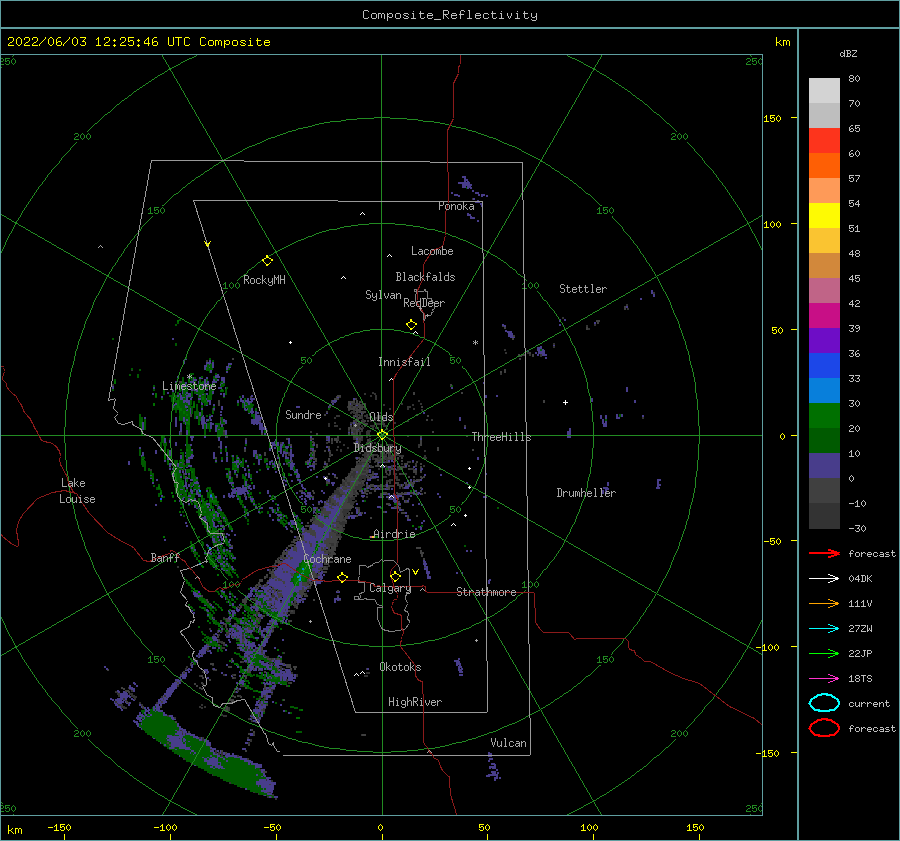Image resolution: width=900 pixels, height=841 pixels.
Task: Select the magenta 39–42 dBZ swatch
Action: pyautogui.click(x=824, y=316)
